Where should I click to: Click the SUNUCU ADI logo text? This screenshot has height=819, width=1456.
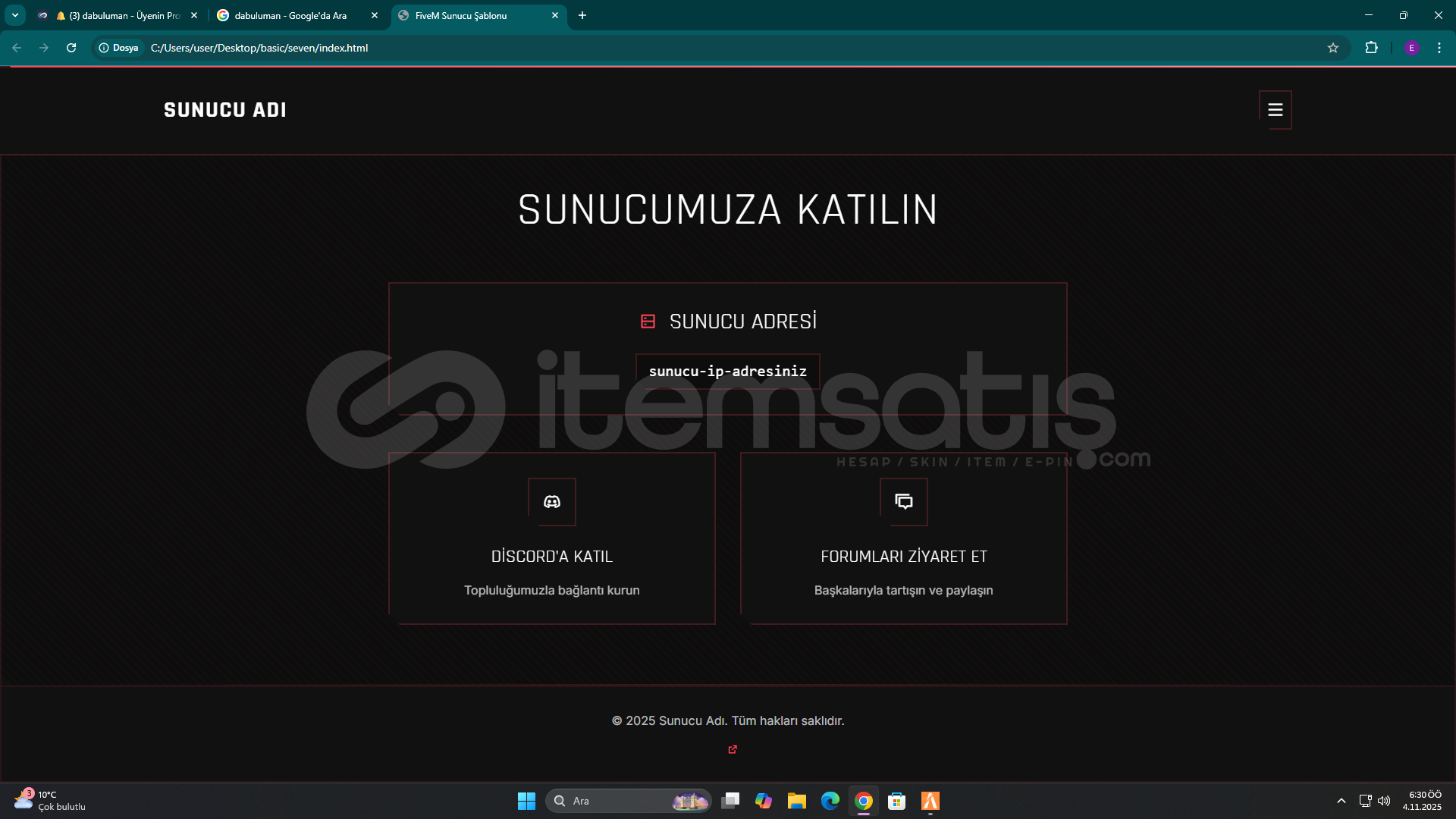pyautogui.click(x=225, y=110)
